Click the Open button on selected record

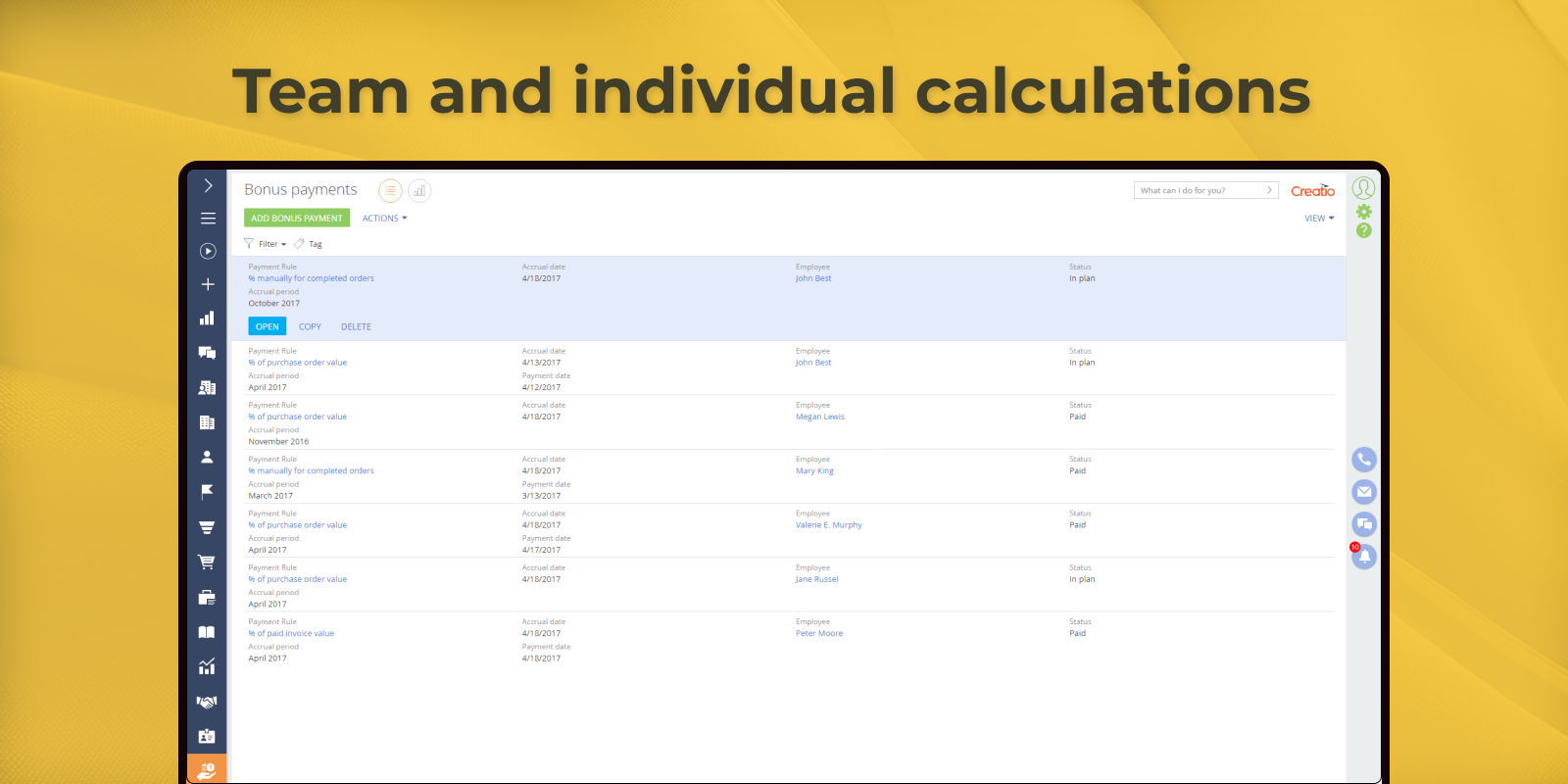[268, 326]
